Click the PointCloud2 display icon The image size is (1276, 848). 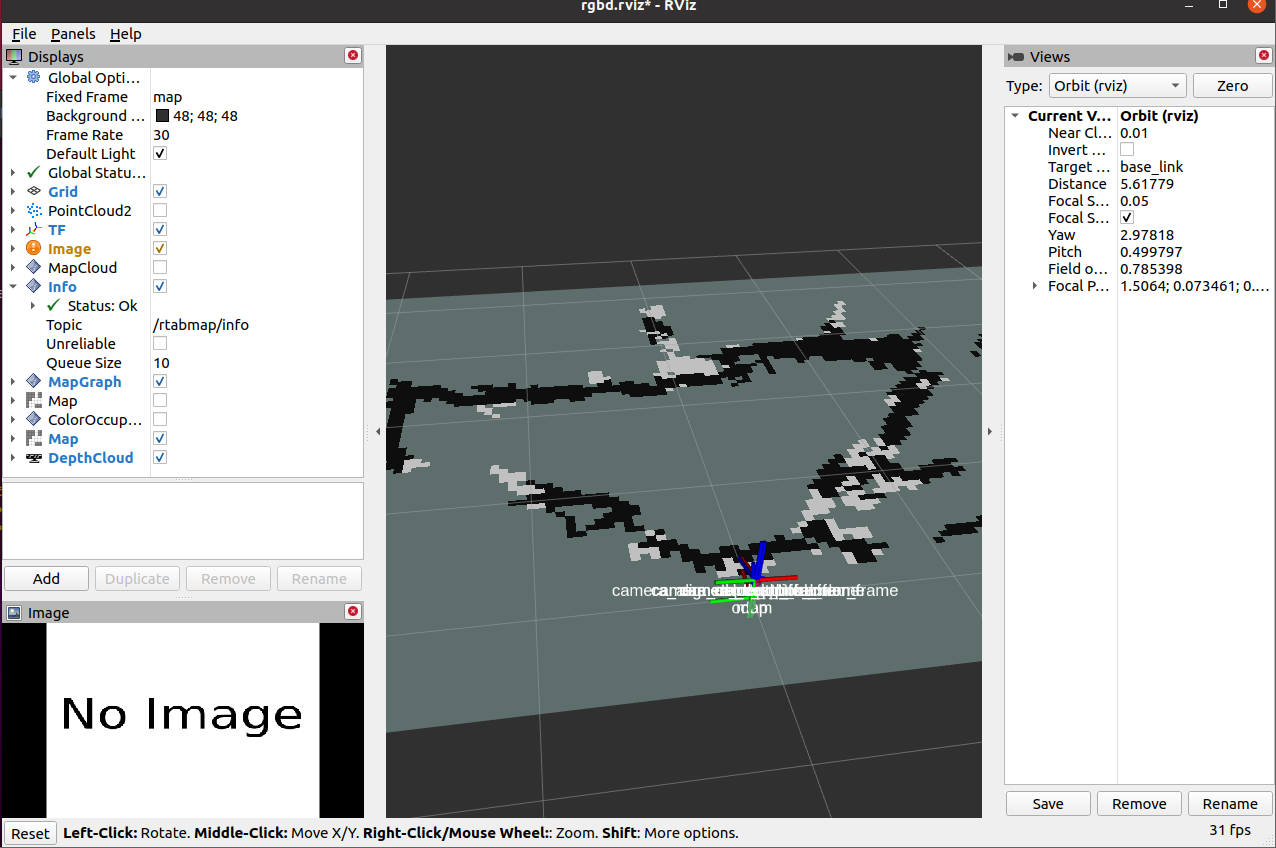point(34,210)
